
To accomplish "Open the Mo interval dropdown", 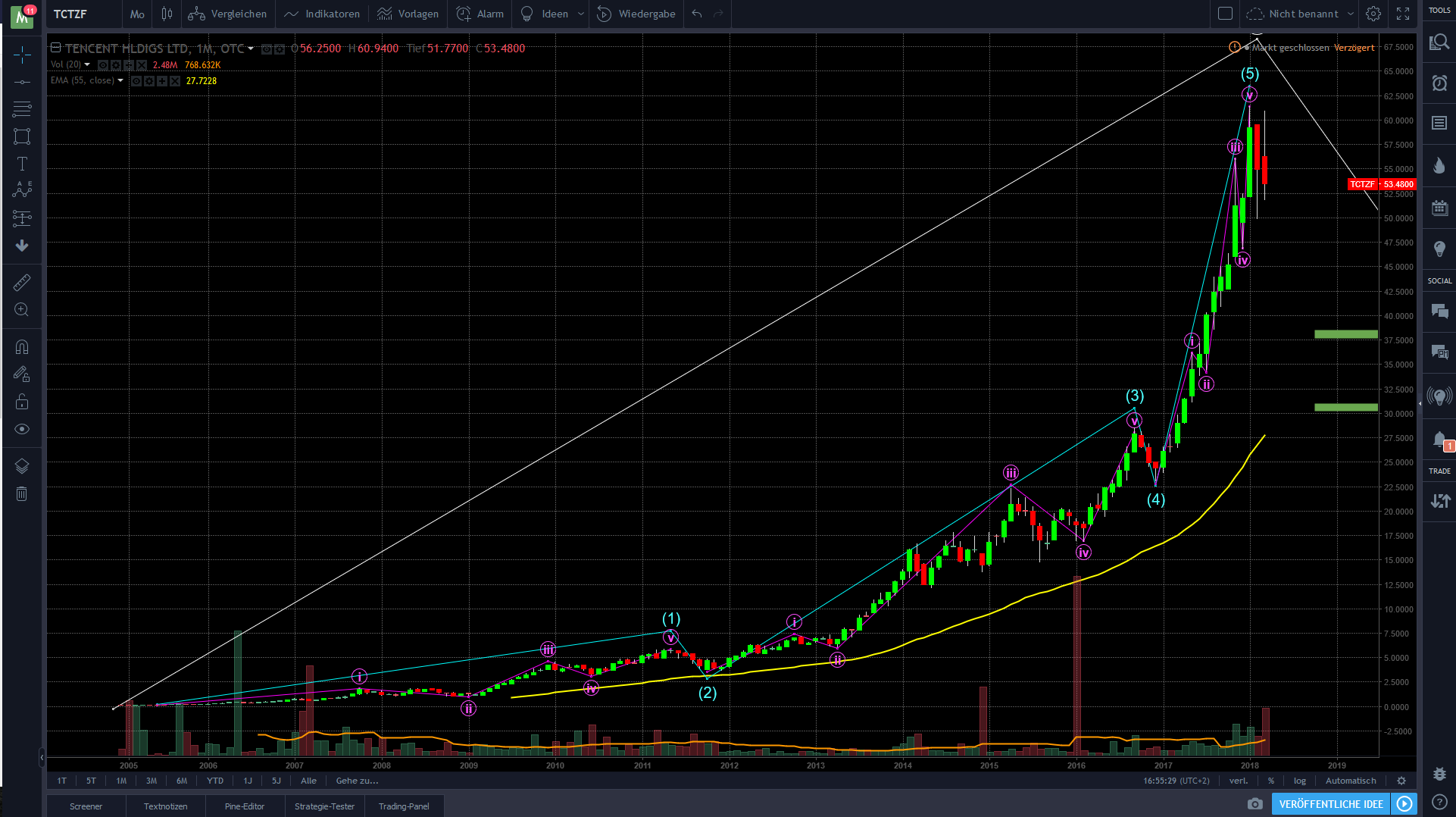I will (x=137, y=14).
